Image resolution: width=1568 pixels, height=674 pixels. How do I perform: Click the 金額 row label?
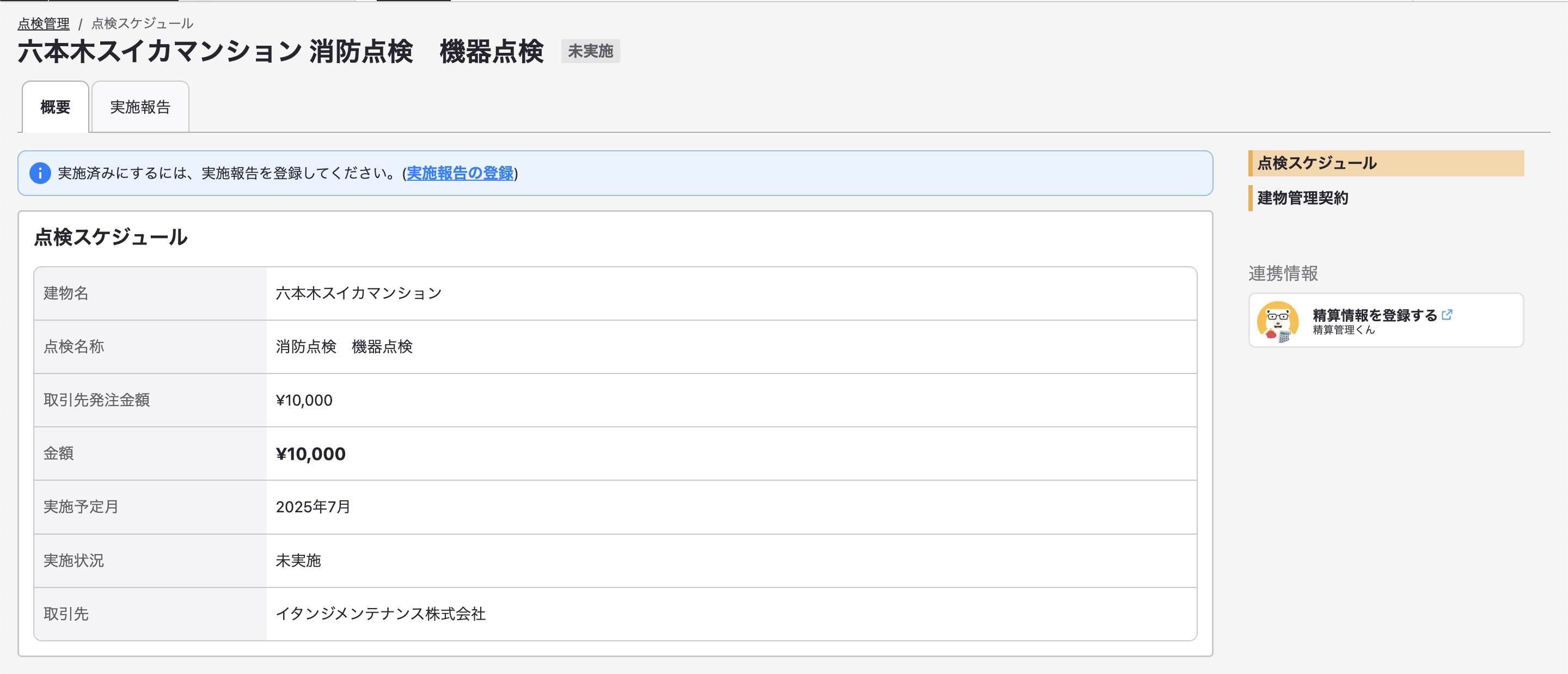coord(58,454)
